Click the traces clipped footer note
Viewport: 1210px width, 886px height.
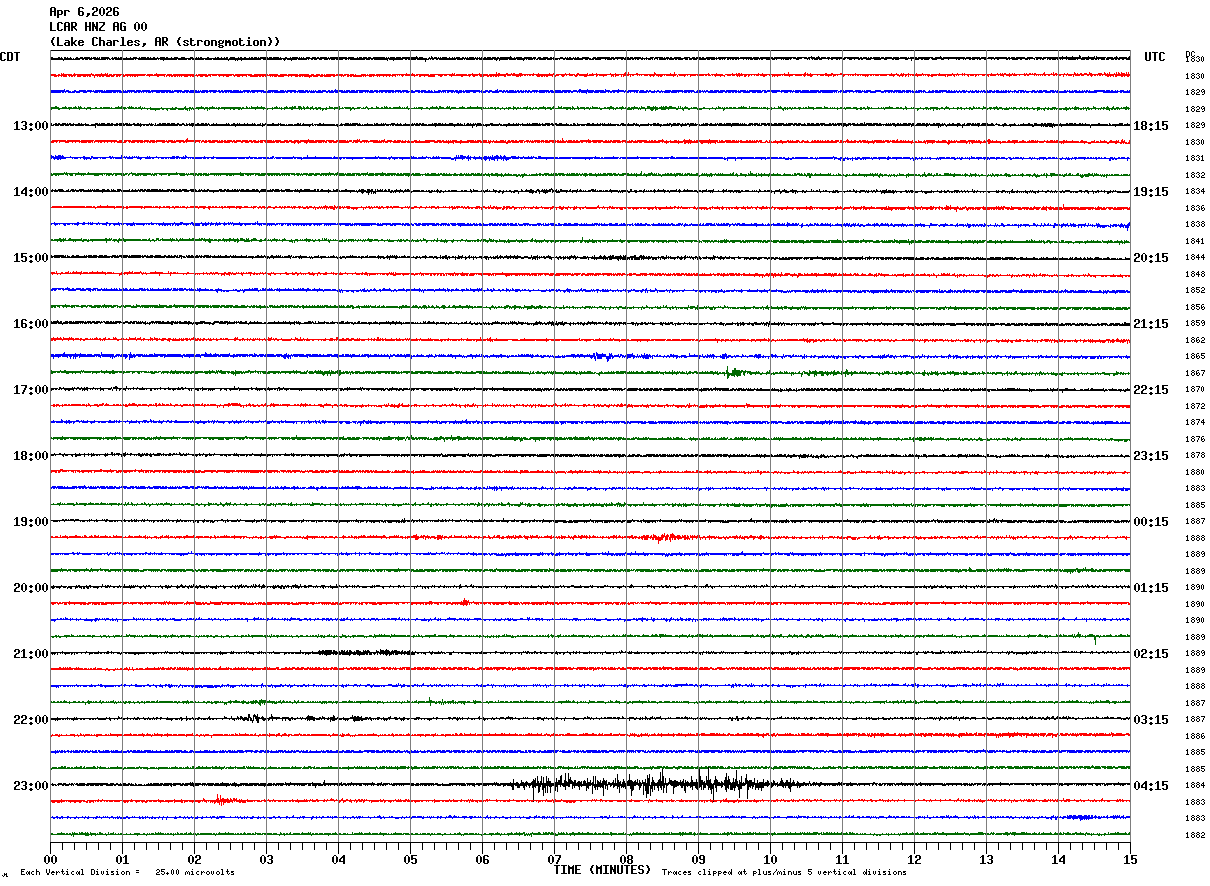[x=784, y=872]
